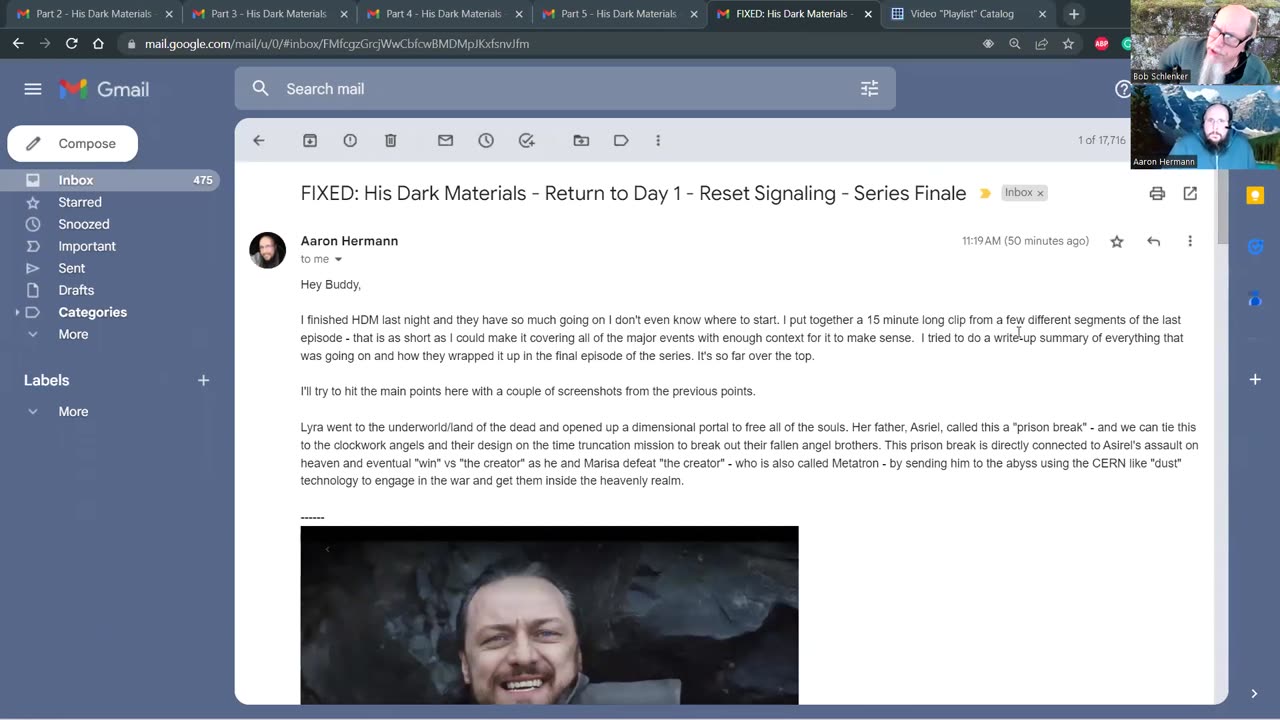This screenshot has width=1280, height=720.
Task: Mark the email as unread
Action: tap(445, 141)
